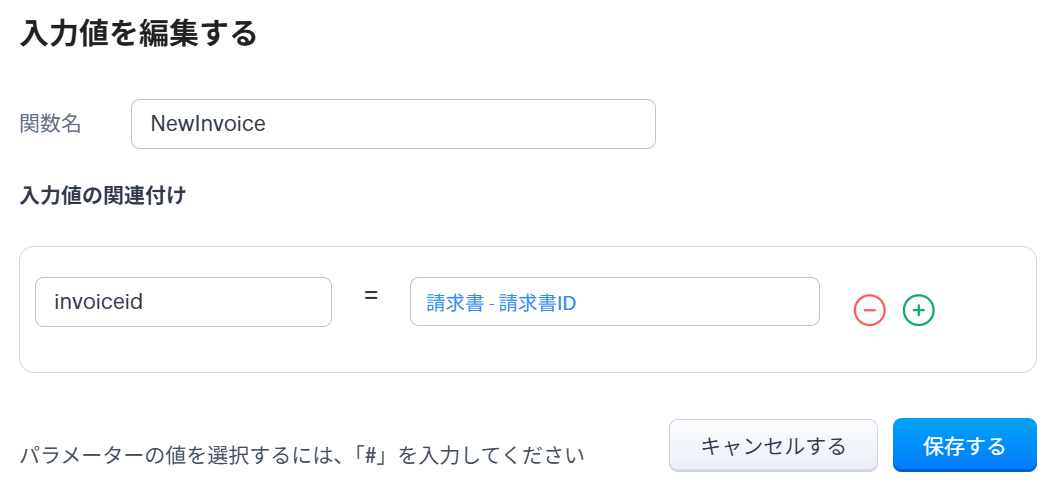
Task: Select the 請求書 - 請求書ID value field
Action: pos(614,302)
